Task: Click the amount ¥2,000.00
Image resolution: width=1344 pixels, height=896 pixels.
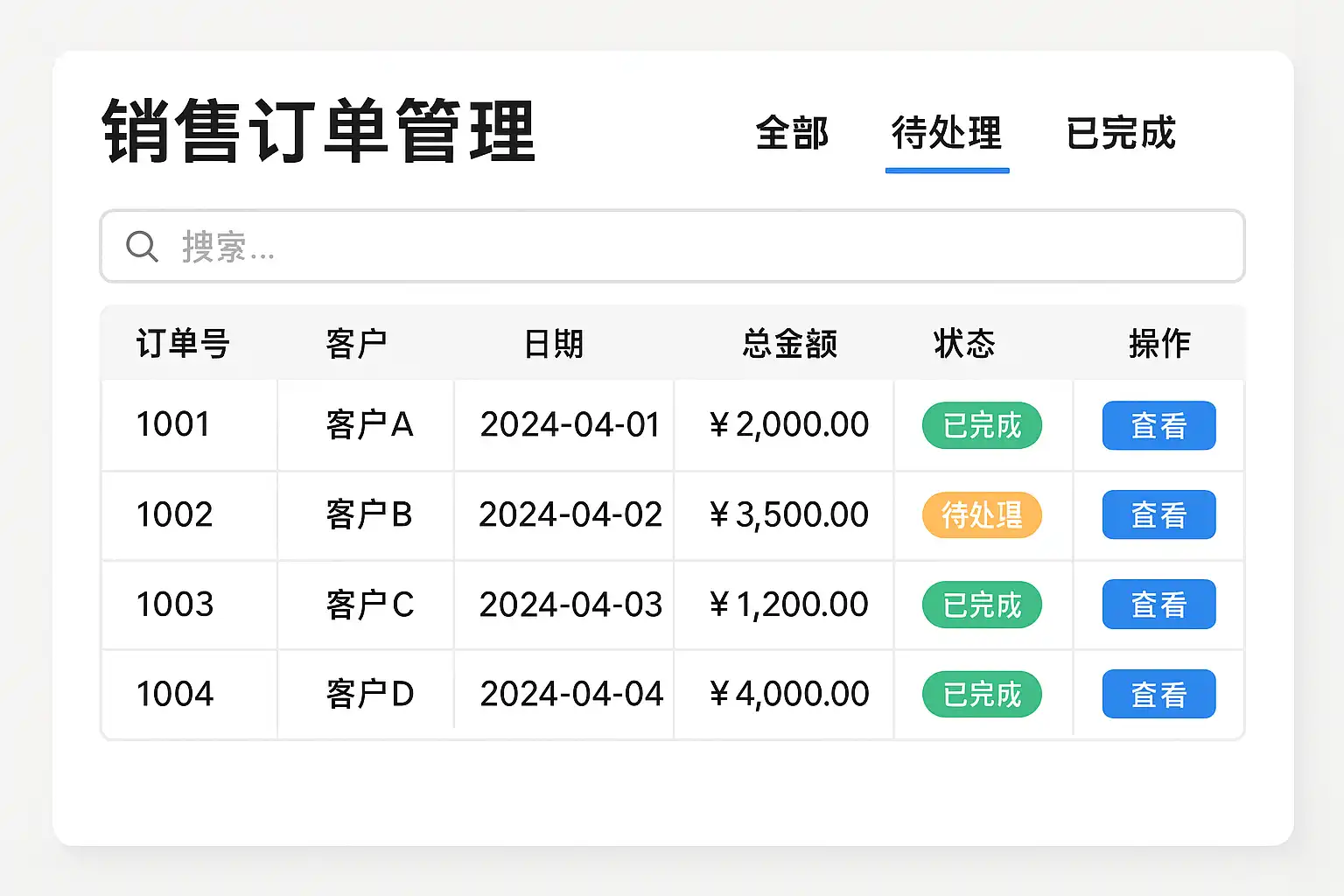Action: (x=788, y=425)
